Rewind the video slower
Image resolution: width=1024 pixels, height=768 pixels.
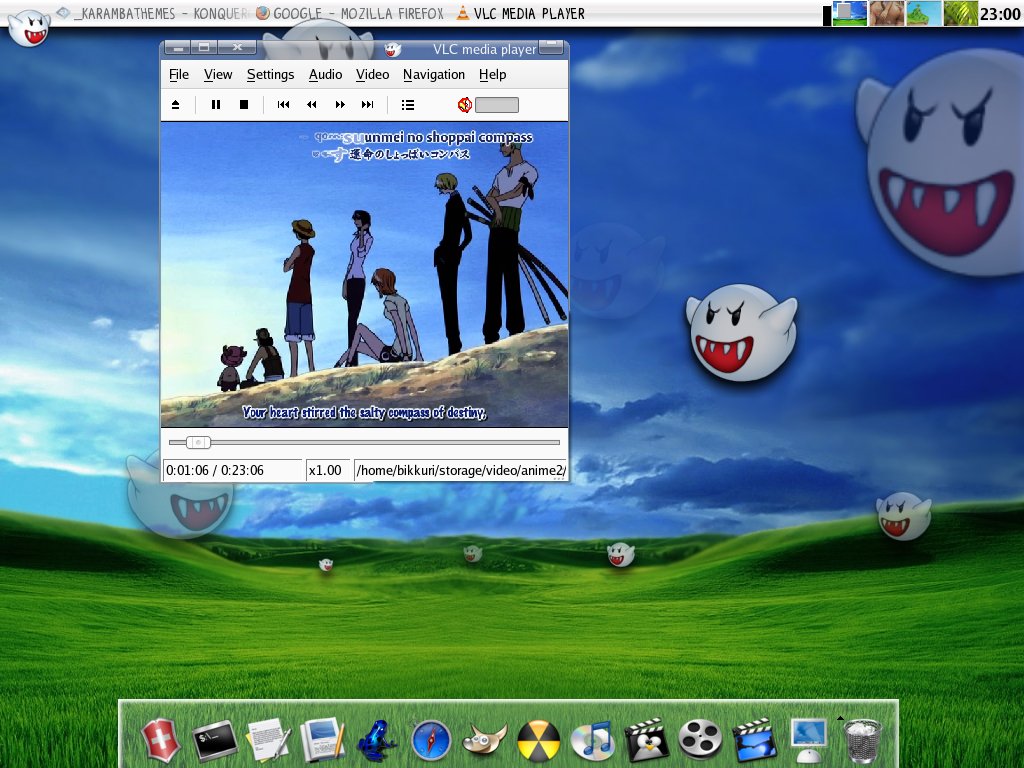pyautogui.click(x=312, y=104)
